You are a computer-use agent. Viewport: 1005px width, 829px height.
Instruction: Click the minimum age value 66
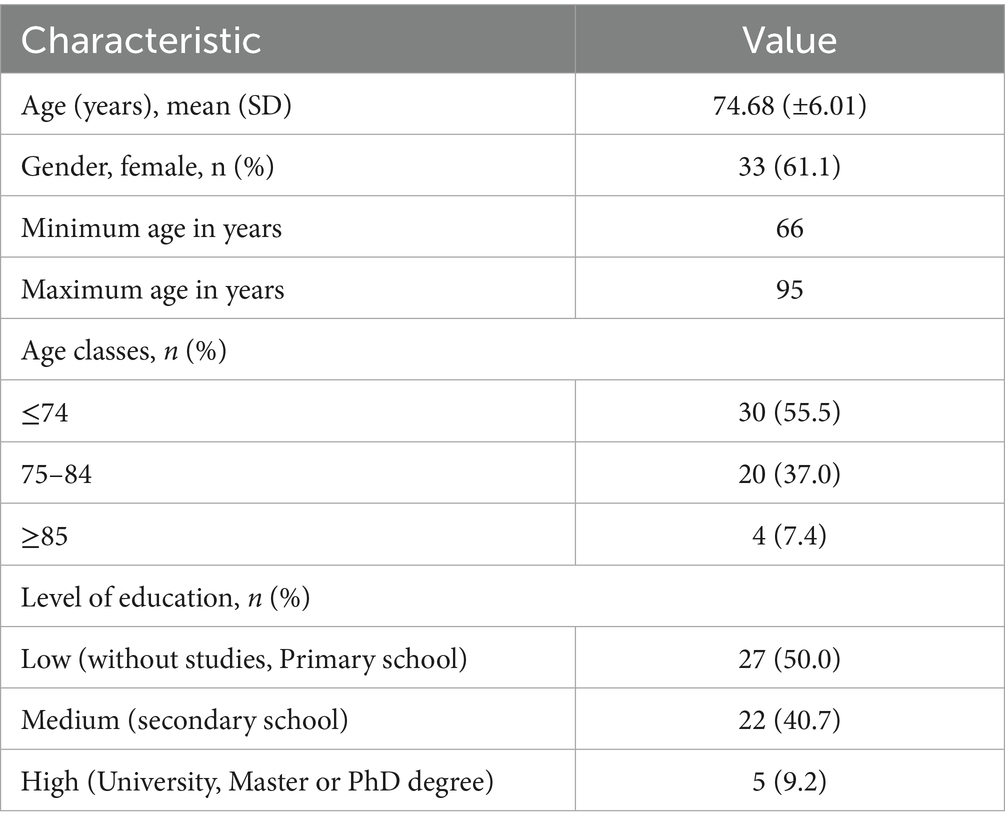(x=789, y=228)
